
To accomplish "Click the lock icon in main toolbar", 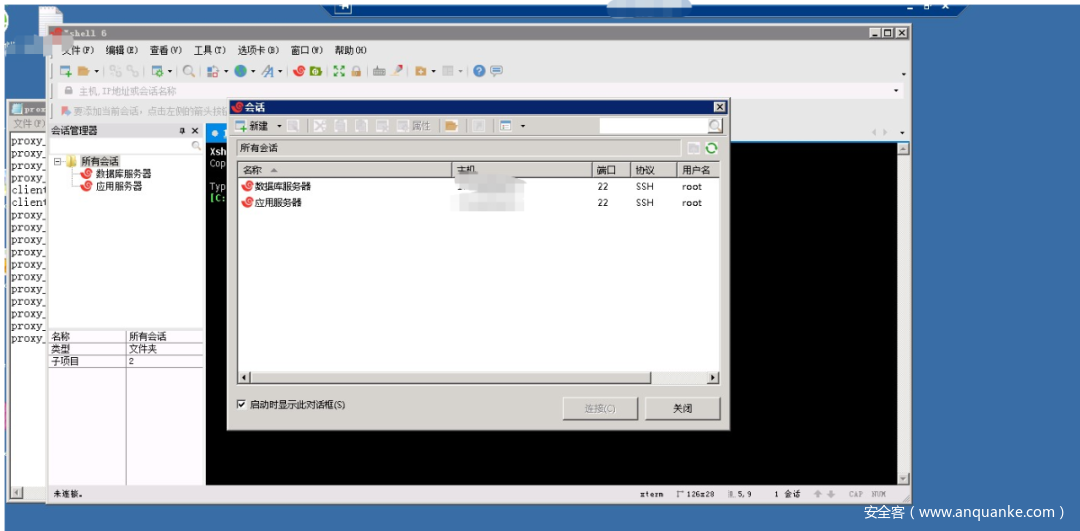I will 356,71.
